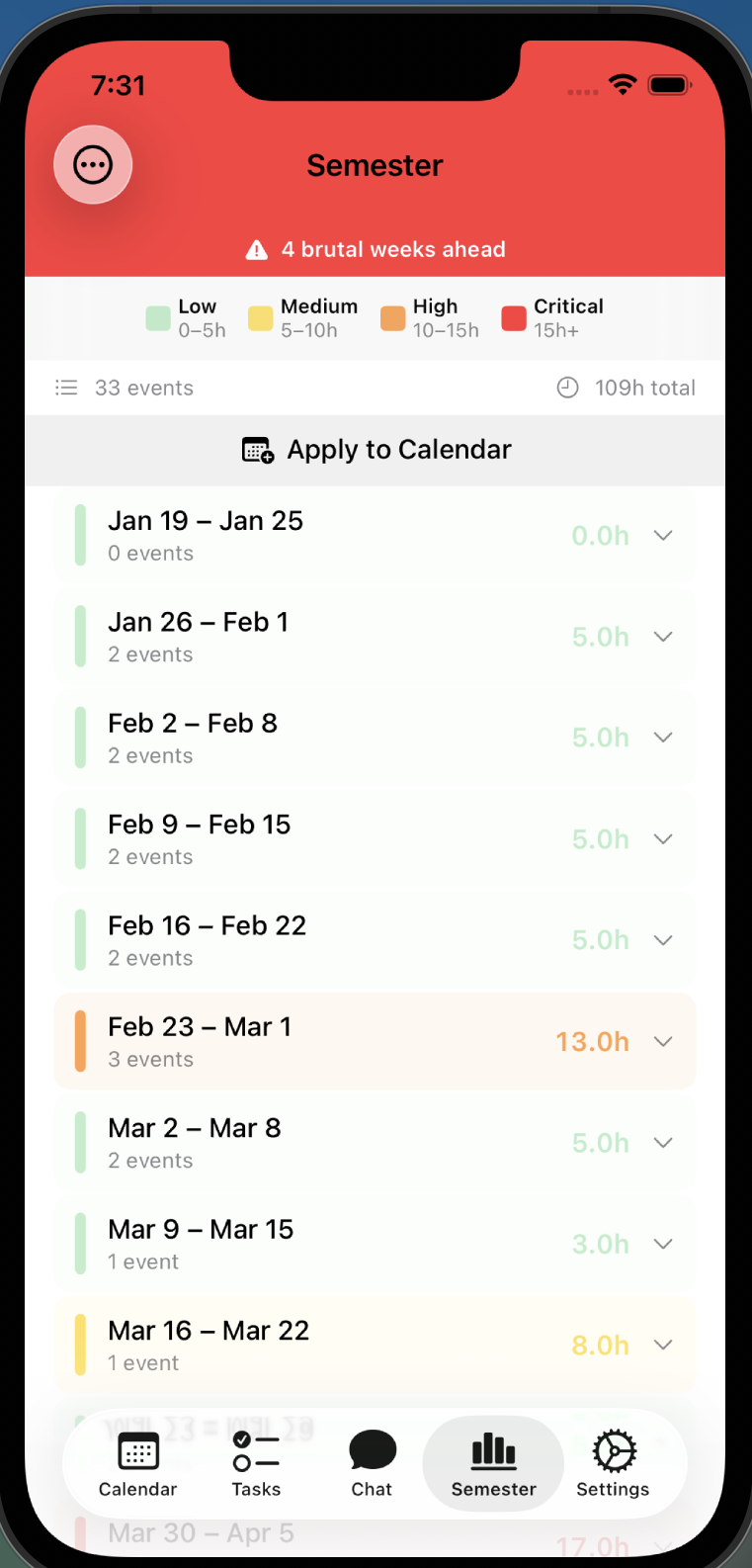This screenshot has width=752, height=1568.
Task: Tap the orange High legend swatch
Action: [393, 318]
